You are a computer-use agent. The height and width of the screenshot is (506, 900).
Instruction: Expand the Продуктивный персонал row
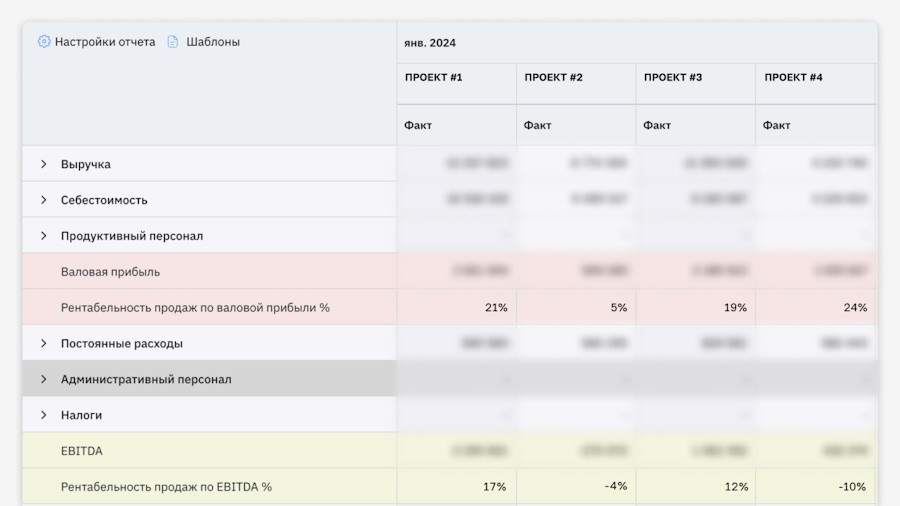point(44,236)
